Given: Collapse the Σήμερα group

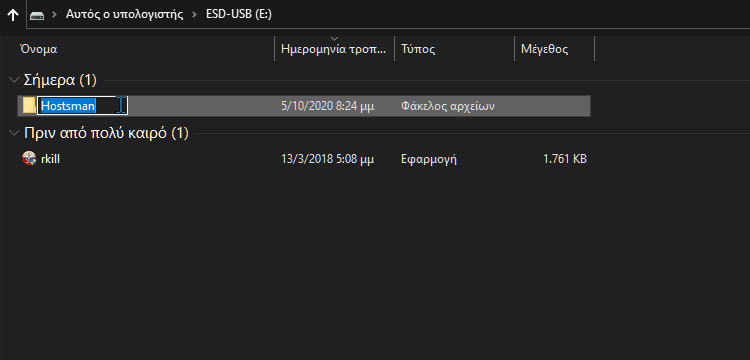Looking at the screenshot, I should 14,80.
